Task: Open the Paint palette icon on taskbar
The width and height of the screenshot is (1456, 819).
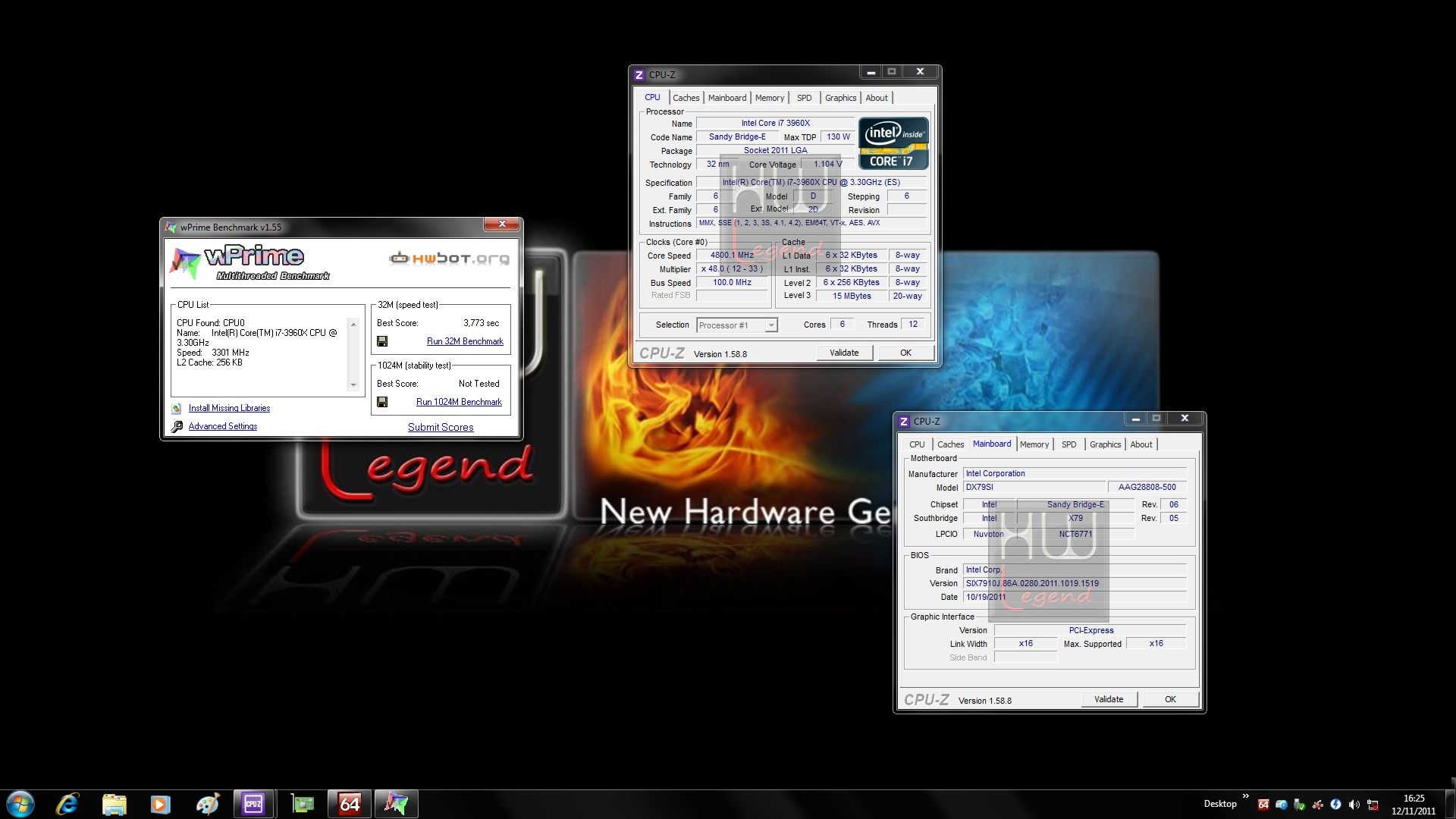Action: click(x=207, y=804)
